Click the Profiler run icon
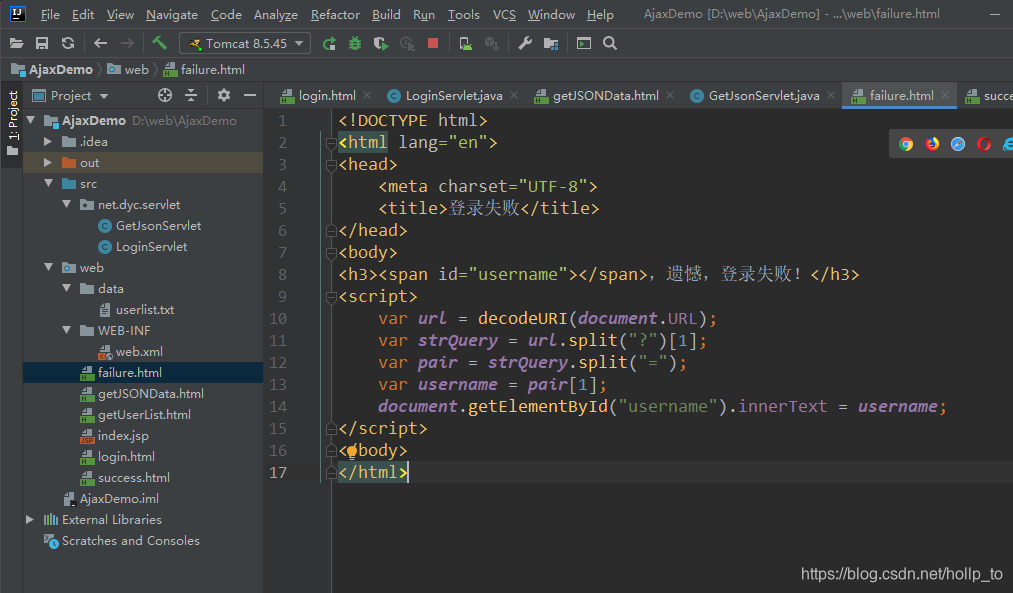Viewport: 1013px width, 593px height. coord(407,43)
